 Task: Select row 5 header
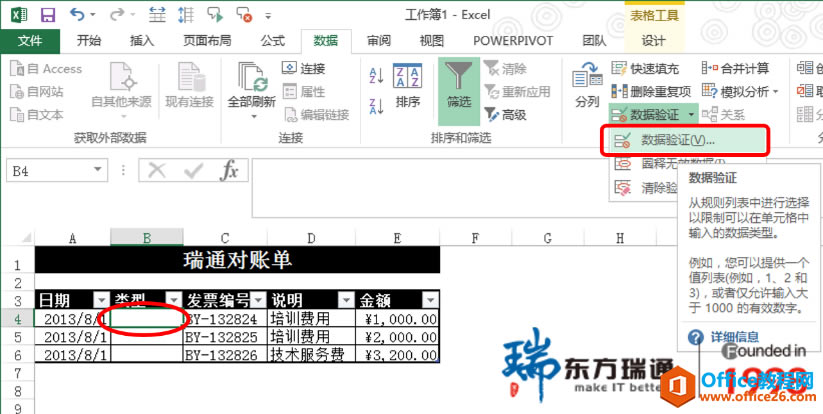pos(17,336)
